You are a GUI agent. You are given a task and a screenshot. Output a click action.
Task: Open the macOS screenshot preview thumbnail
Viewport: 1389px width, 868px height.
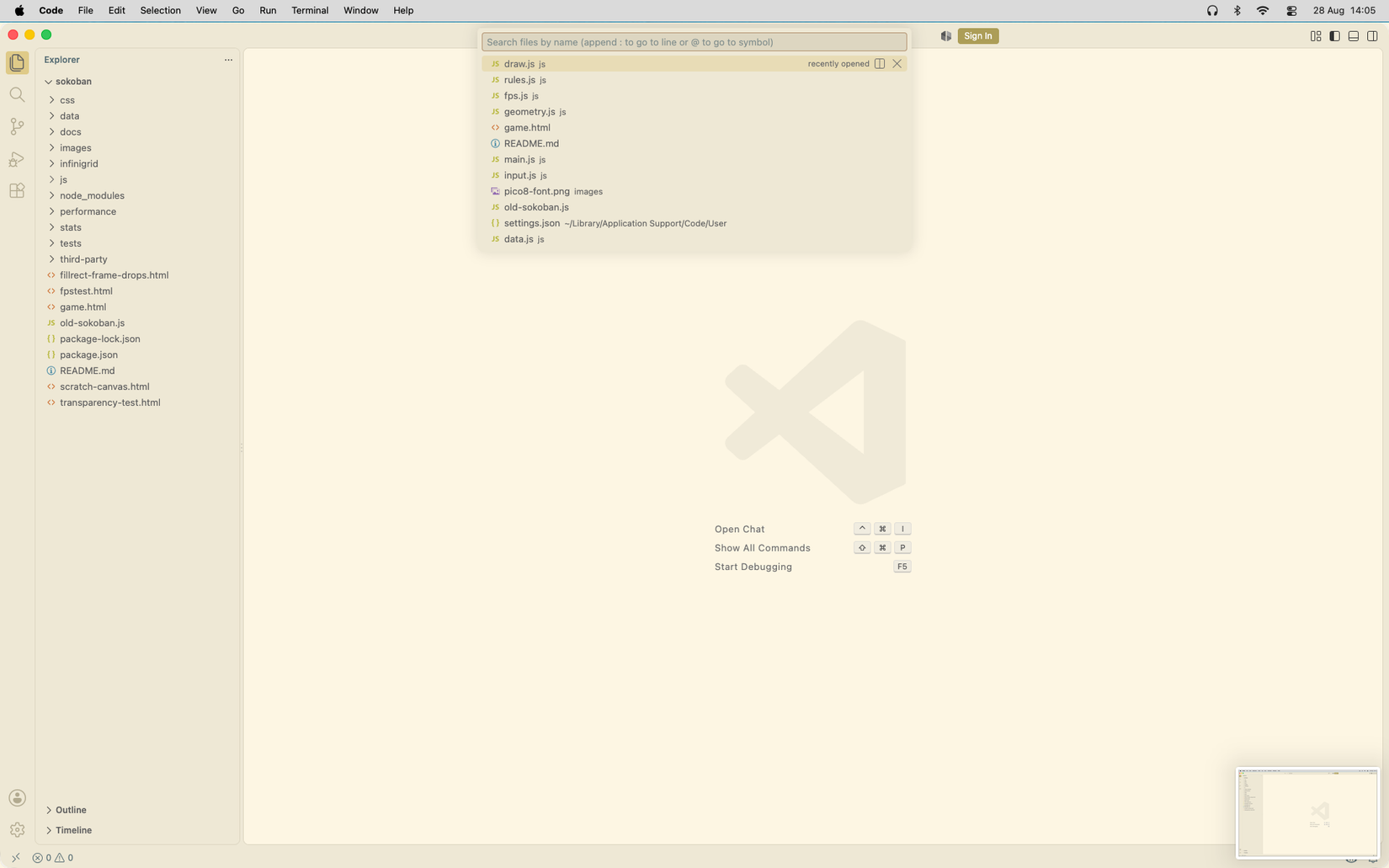(x=1307, y=812)
